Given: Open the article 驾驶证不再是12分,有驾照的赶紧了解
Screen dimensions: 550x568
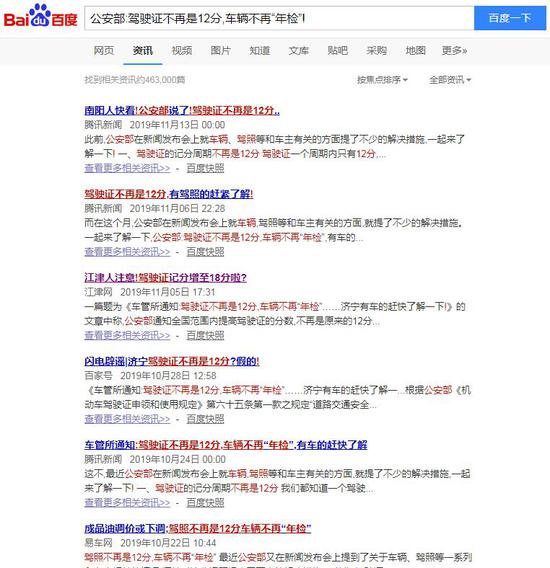Looking at the screenshot, I should pyautogui.click(x=168, y=194).
